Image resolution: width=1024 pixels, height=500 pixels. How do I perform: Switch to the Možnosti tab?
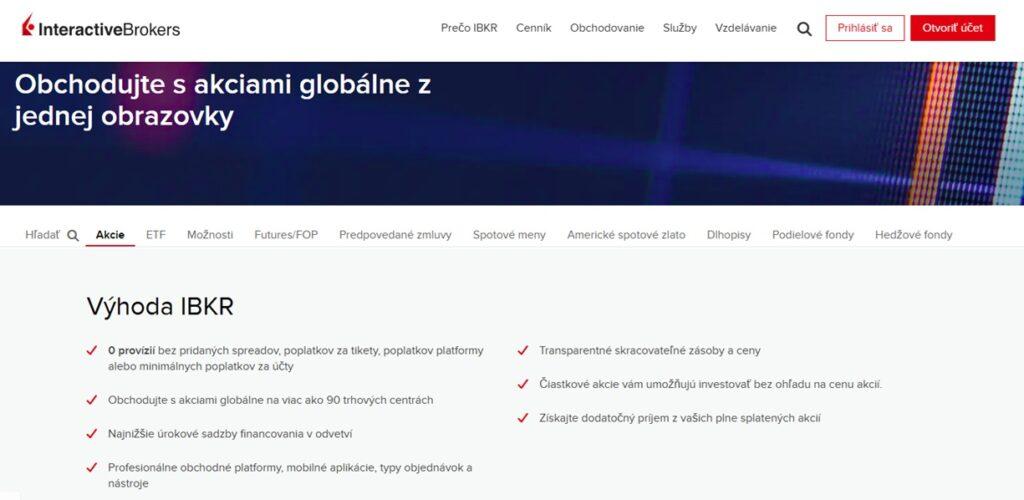[210, 235]
